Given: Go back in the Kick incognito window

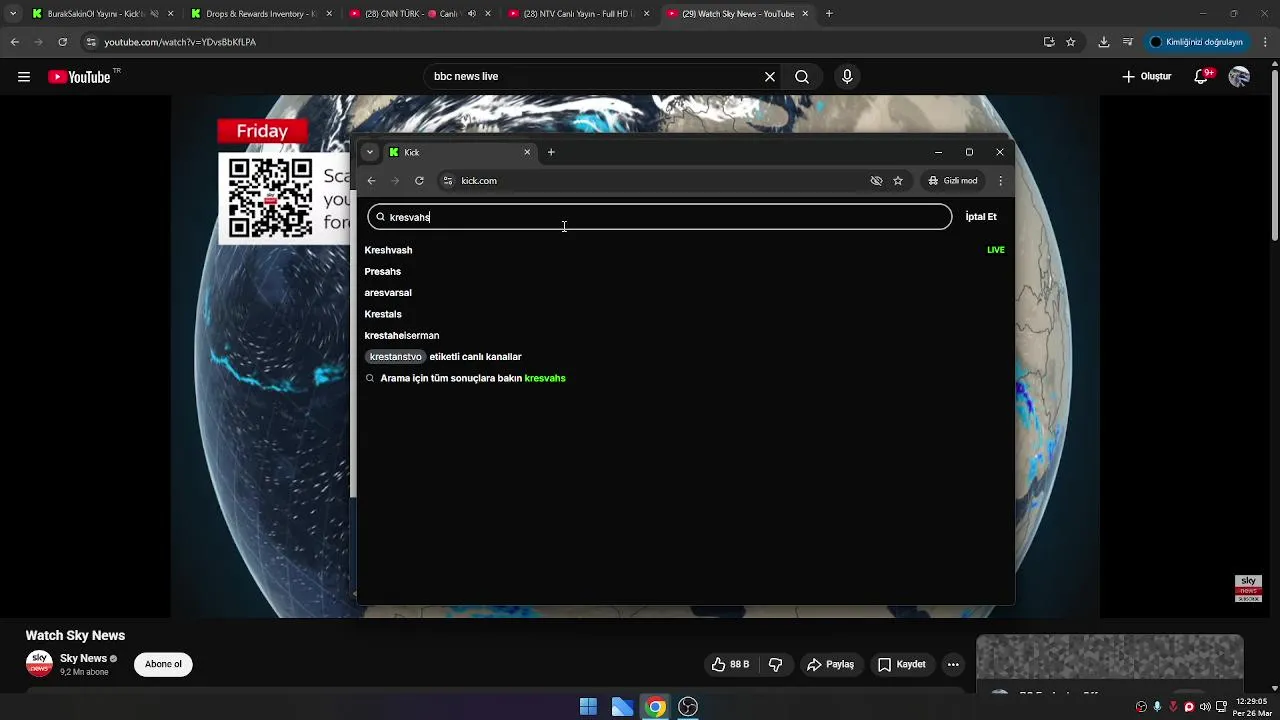Looking at the screenshot, I should [x=371, y=181].
